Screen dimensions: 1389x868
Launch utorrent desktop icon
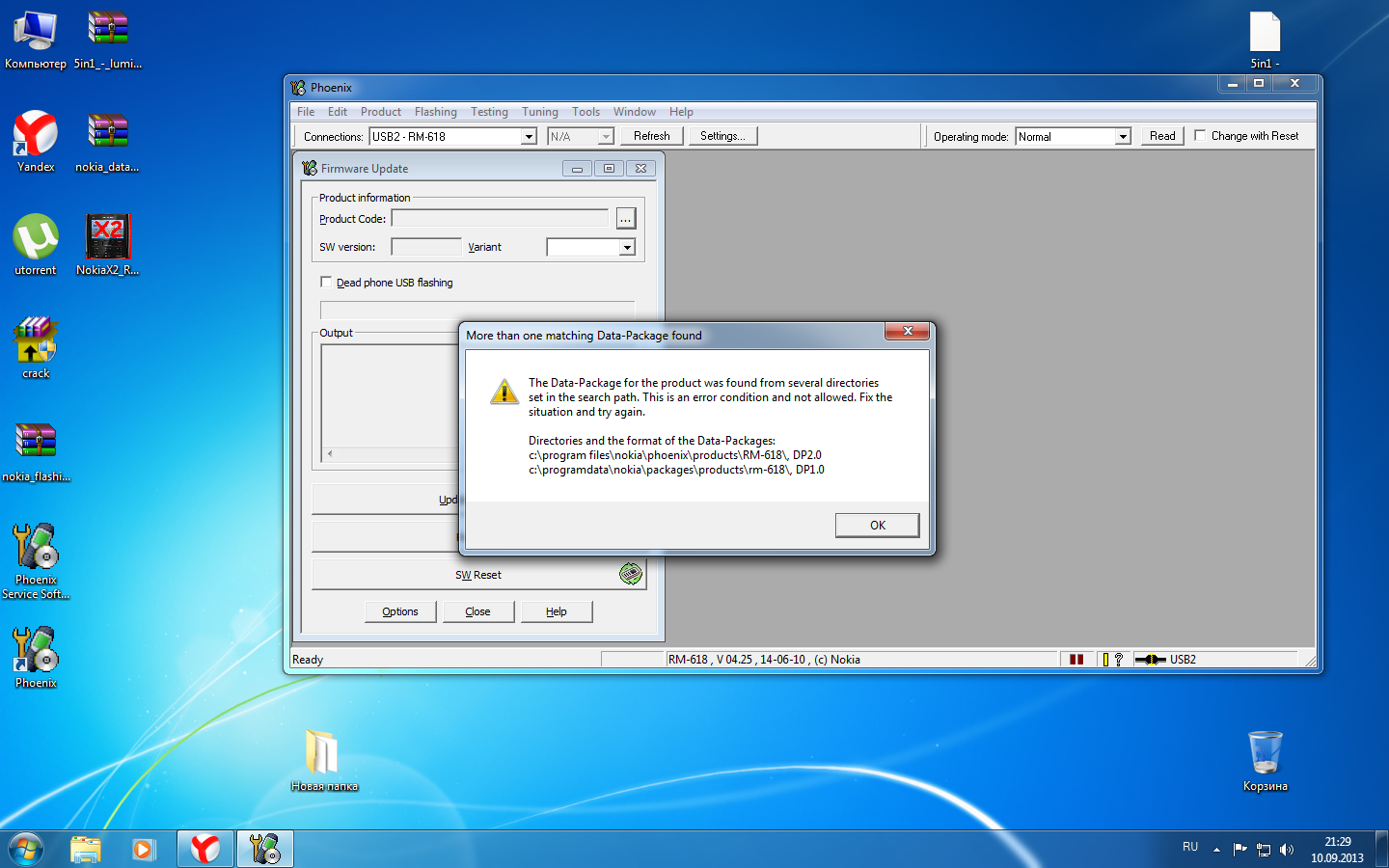36,245
